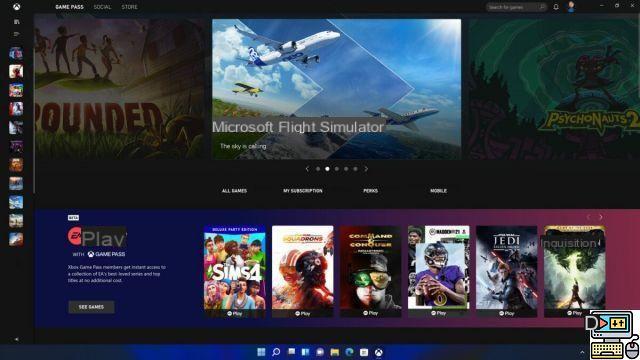Collapse the sidebar with the bottom arrow
This screenshot has width=640, height=360.
tap(16, 339)
